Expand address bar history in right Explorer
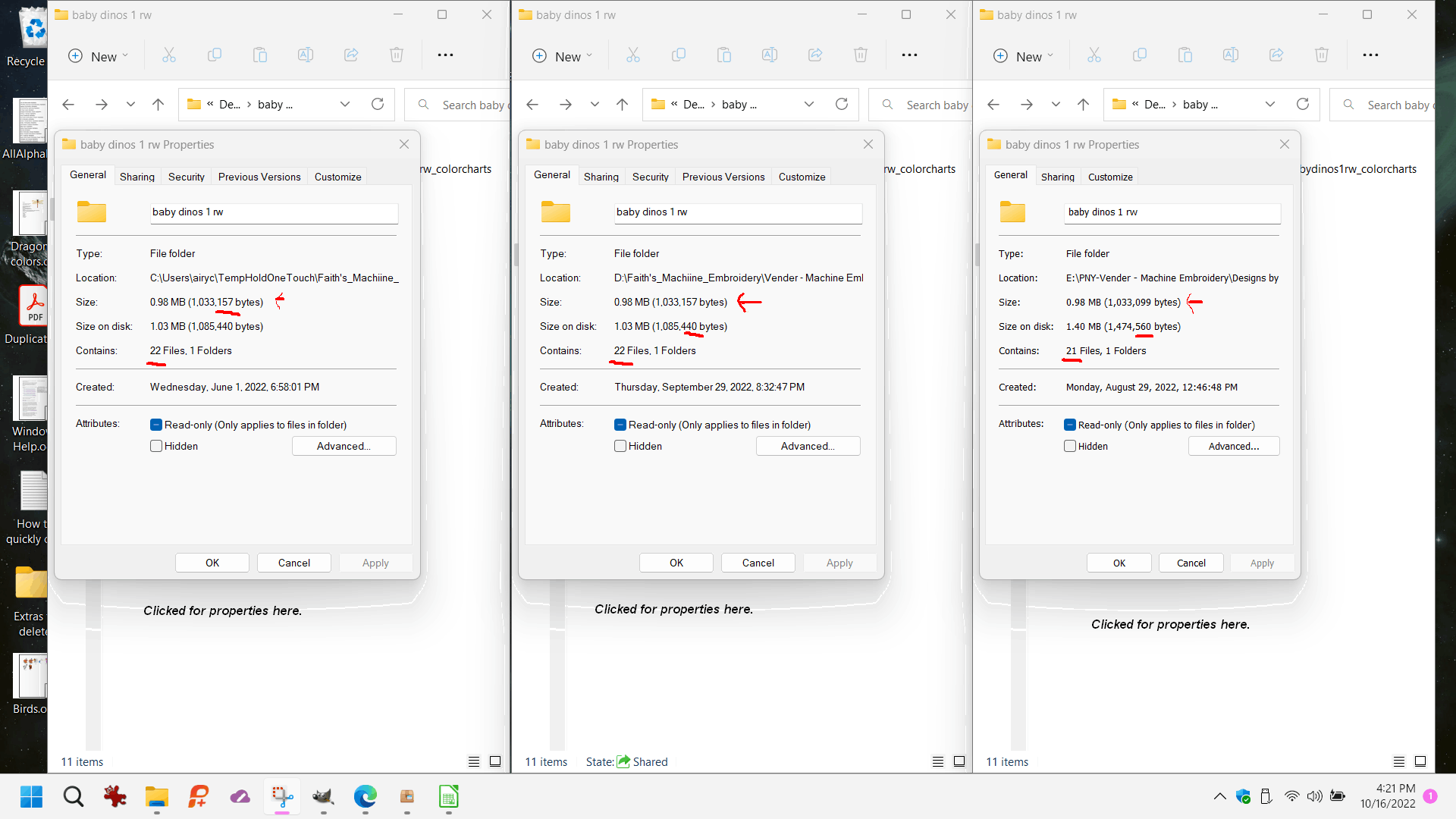Screen dimensions: 1456x819 tap(1270, 105)
